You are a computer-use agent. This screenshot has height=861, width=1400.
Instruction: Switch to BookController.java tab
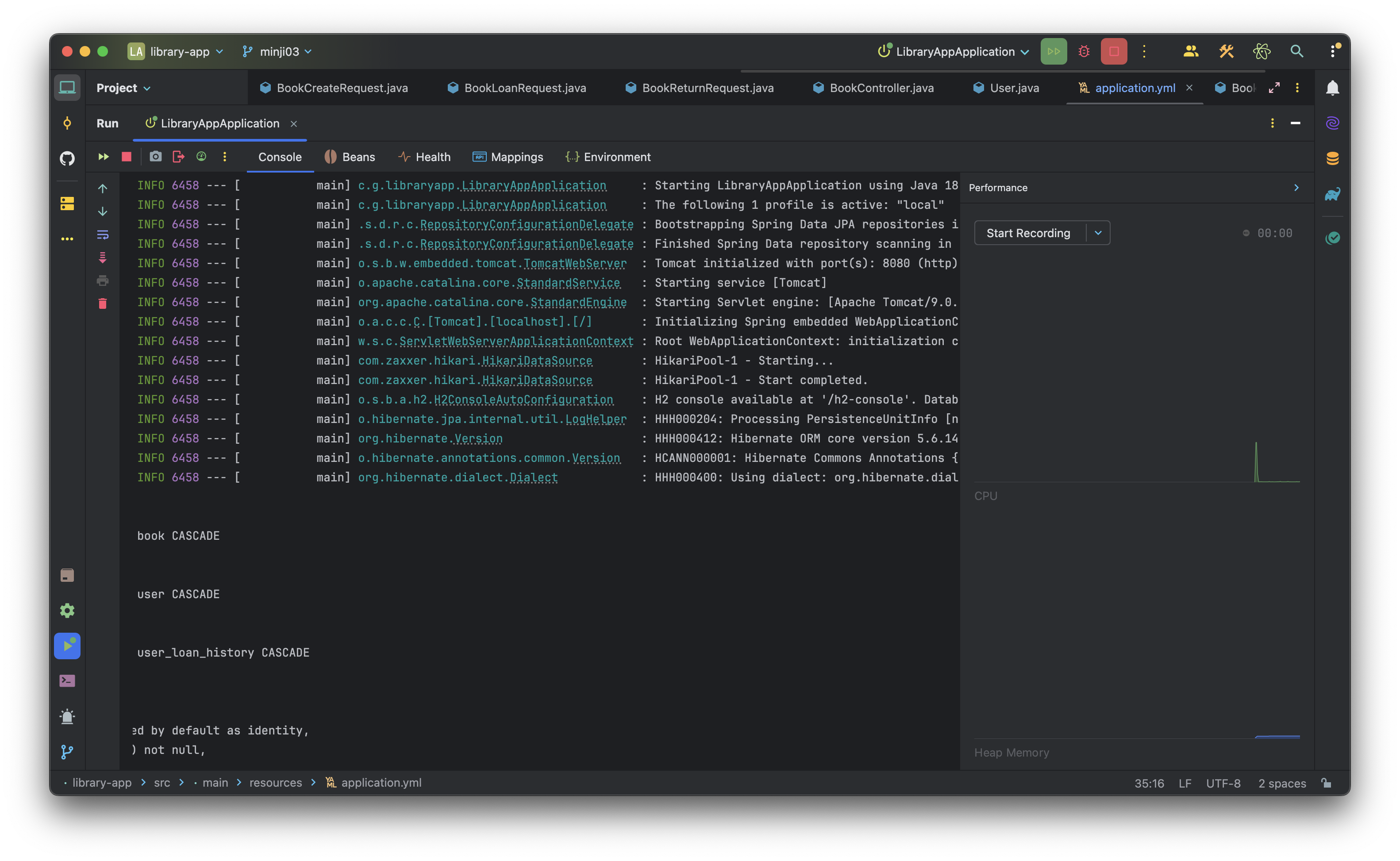pos(873,88)
